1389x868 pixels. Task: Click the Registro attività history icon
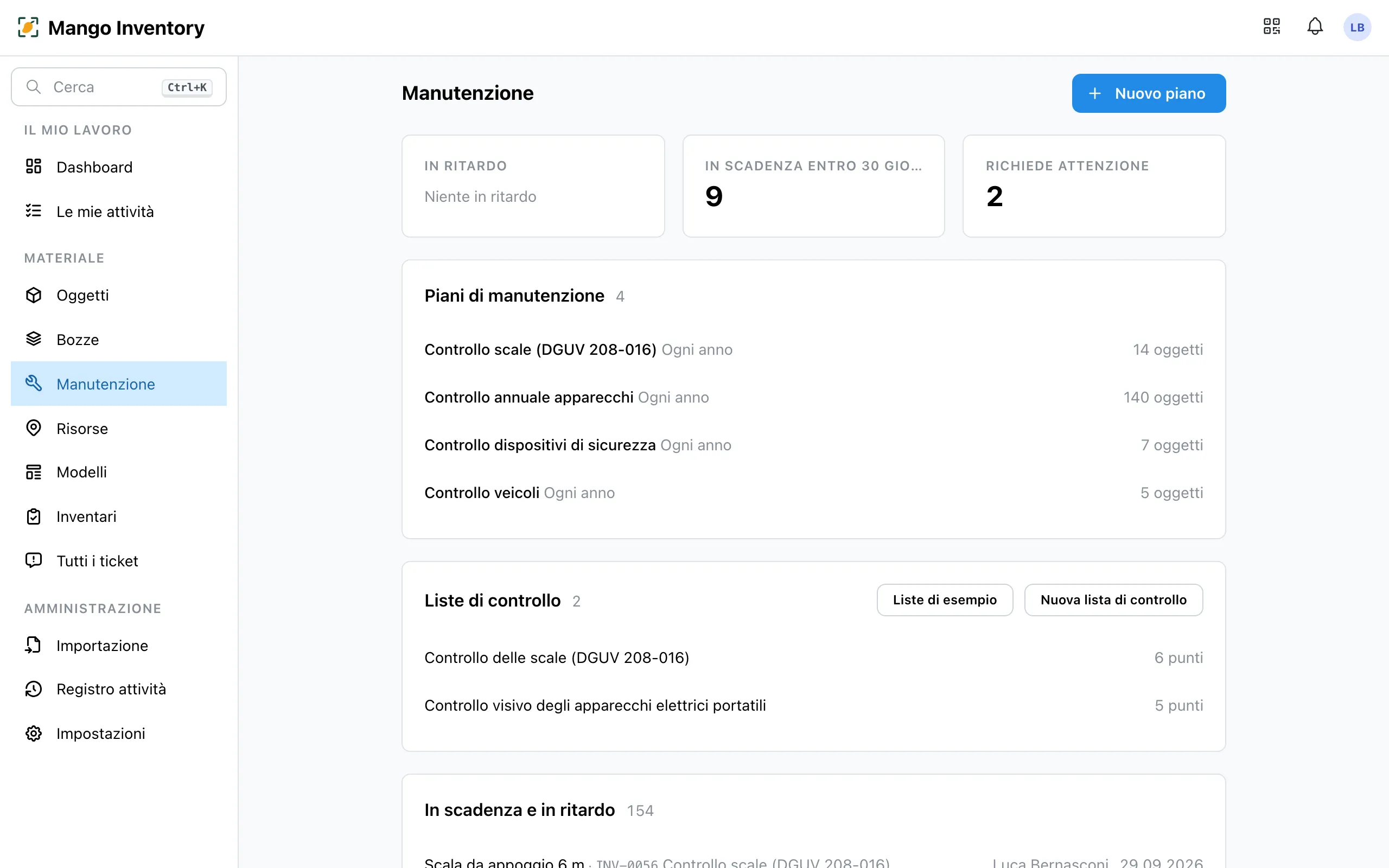[x=33, y=689]
